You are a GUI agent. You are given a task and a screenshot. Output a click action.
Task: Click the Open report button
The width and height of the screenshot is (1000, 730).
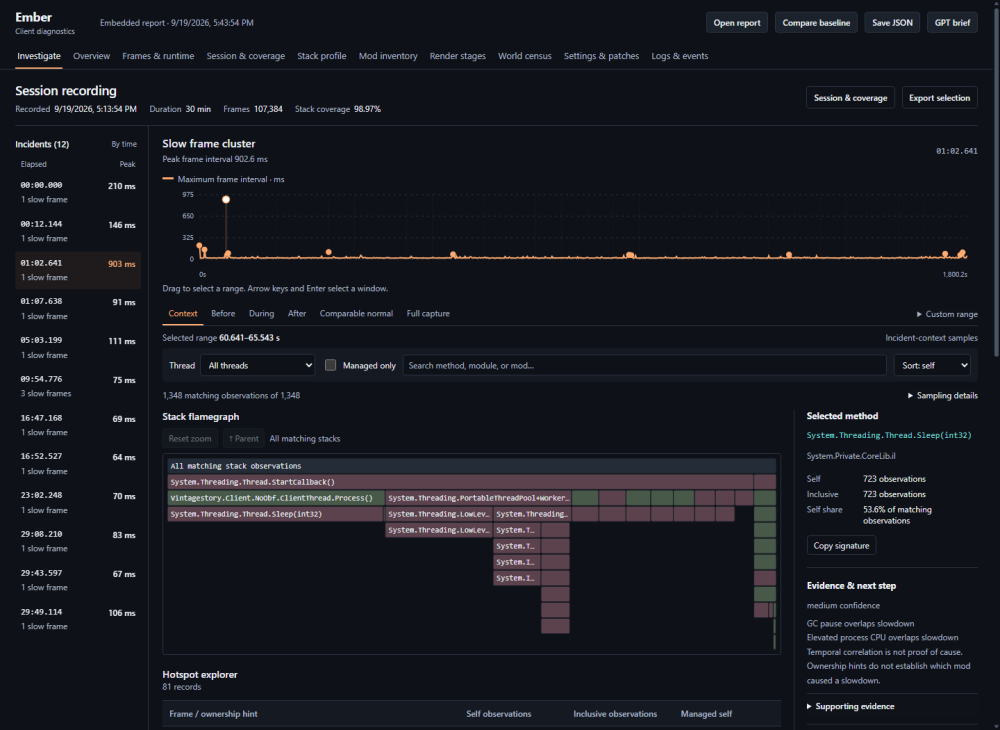pyautogui.click(x=737, y=23)
